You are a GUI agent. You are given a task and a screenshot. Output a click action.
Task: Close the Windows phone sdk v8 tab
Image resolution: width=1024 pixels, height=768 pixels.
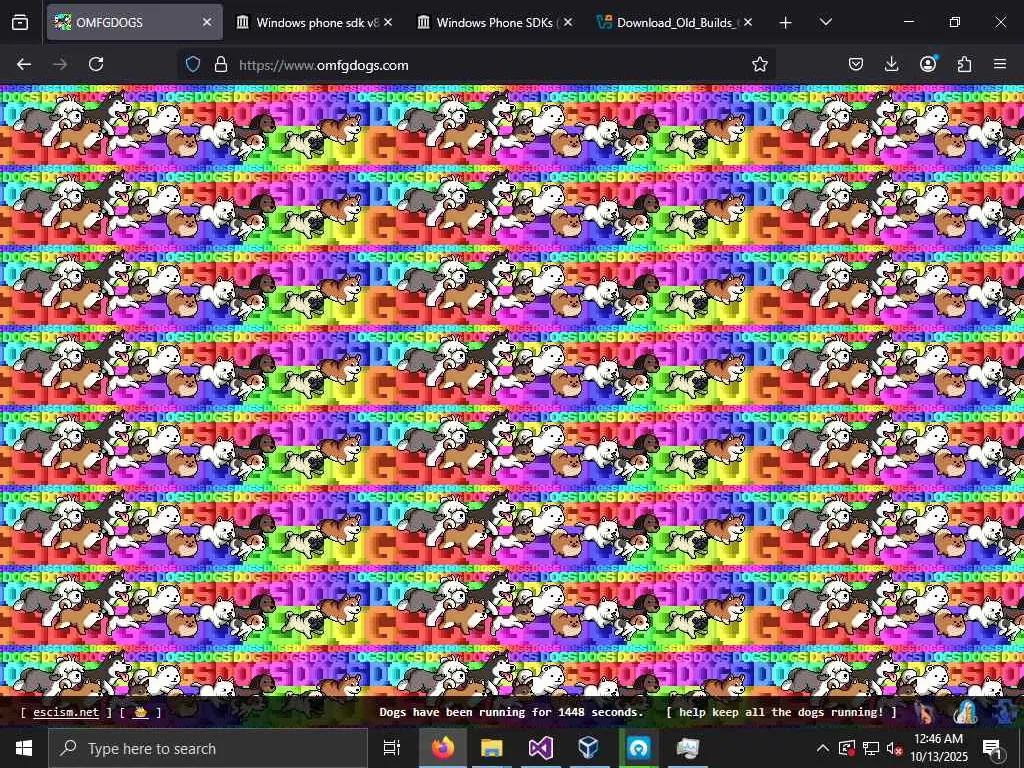(388, 22)
